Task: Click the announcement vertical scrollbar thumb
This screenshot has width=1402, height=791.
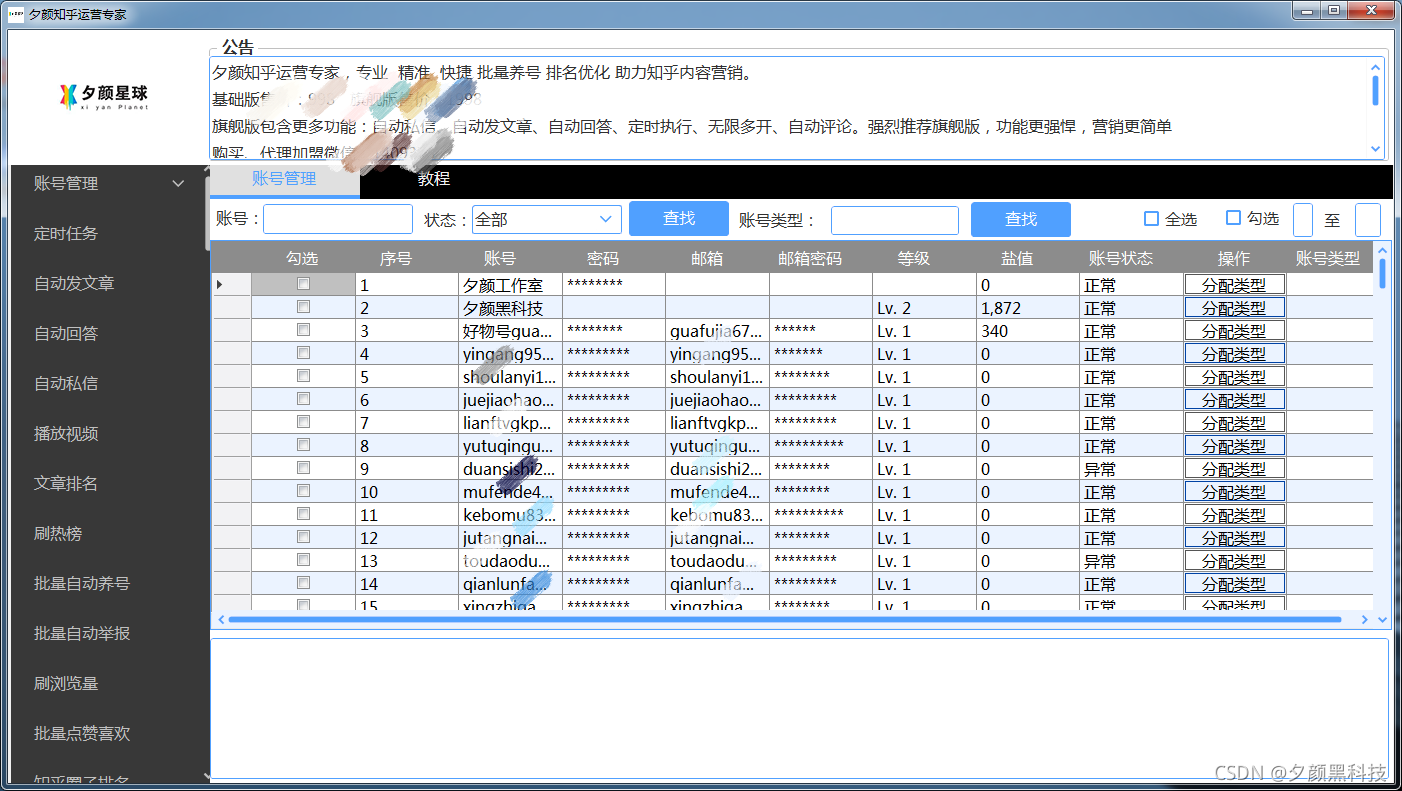Action: (x=1376, y=90)
